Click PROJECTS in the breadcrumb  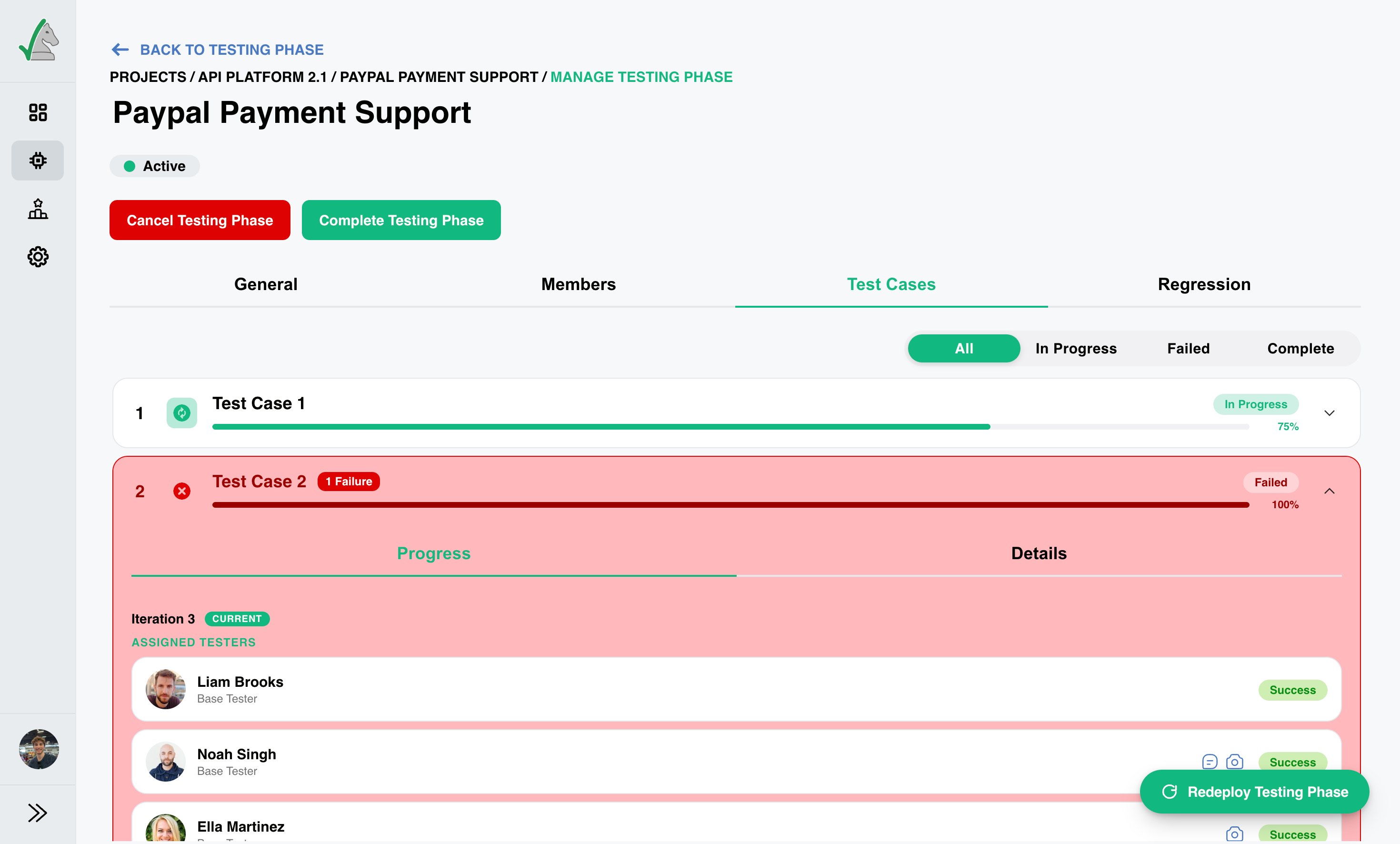(x=148, y=77)
